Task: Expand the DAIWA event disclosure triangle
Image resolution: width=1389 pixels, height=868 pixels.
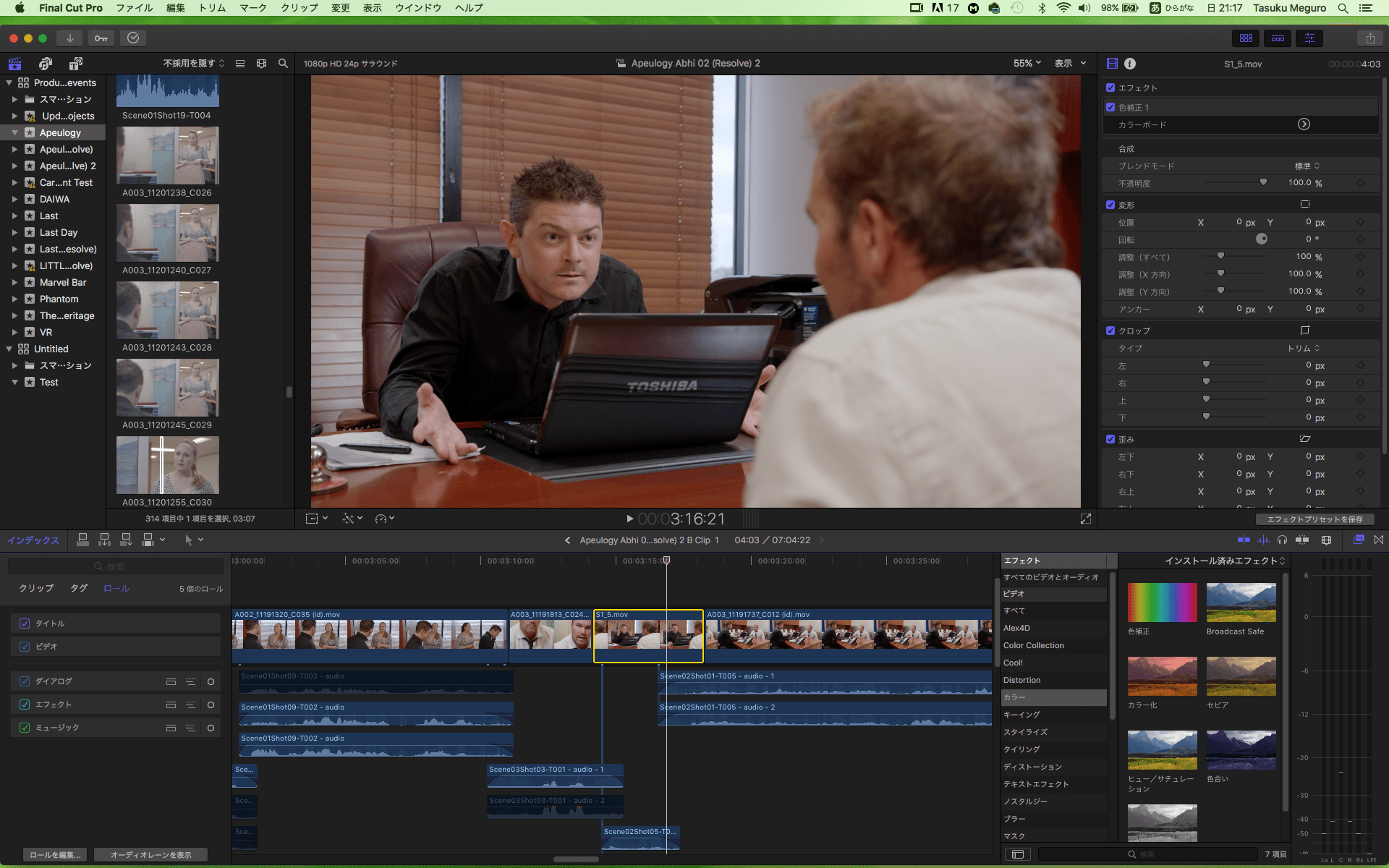Action: click(16, 199)
